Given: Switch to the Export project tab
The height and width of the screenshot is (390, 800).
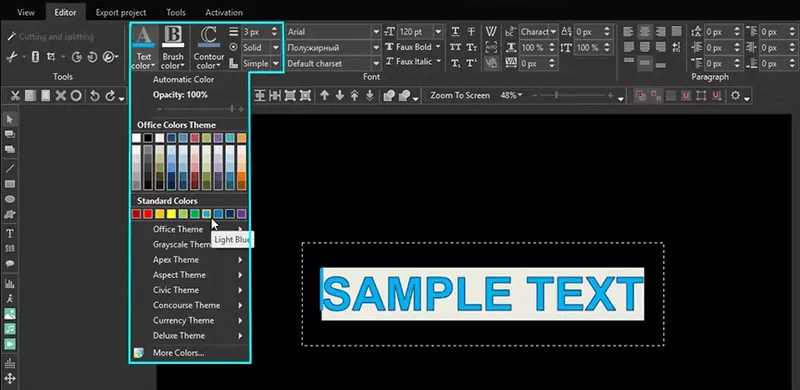Looking at the screenshot, I should click(x=121, y=12).
